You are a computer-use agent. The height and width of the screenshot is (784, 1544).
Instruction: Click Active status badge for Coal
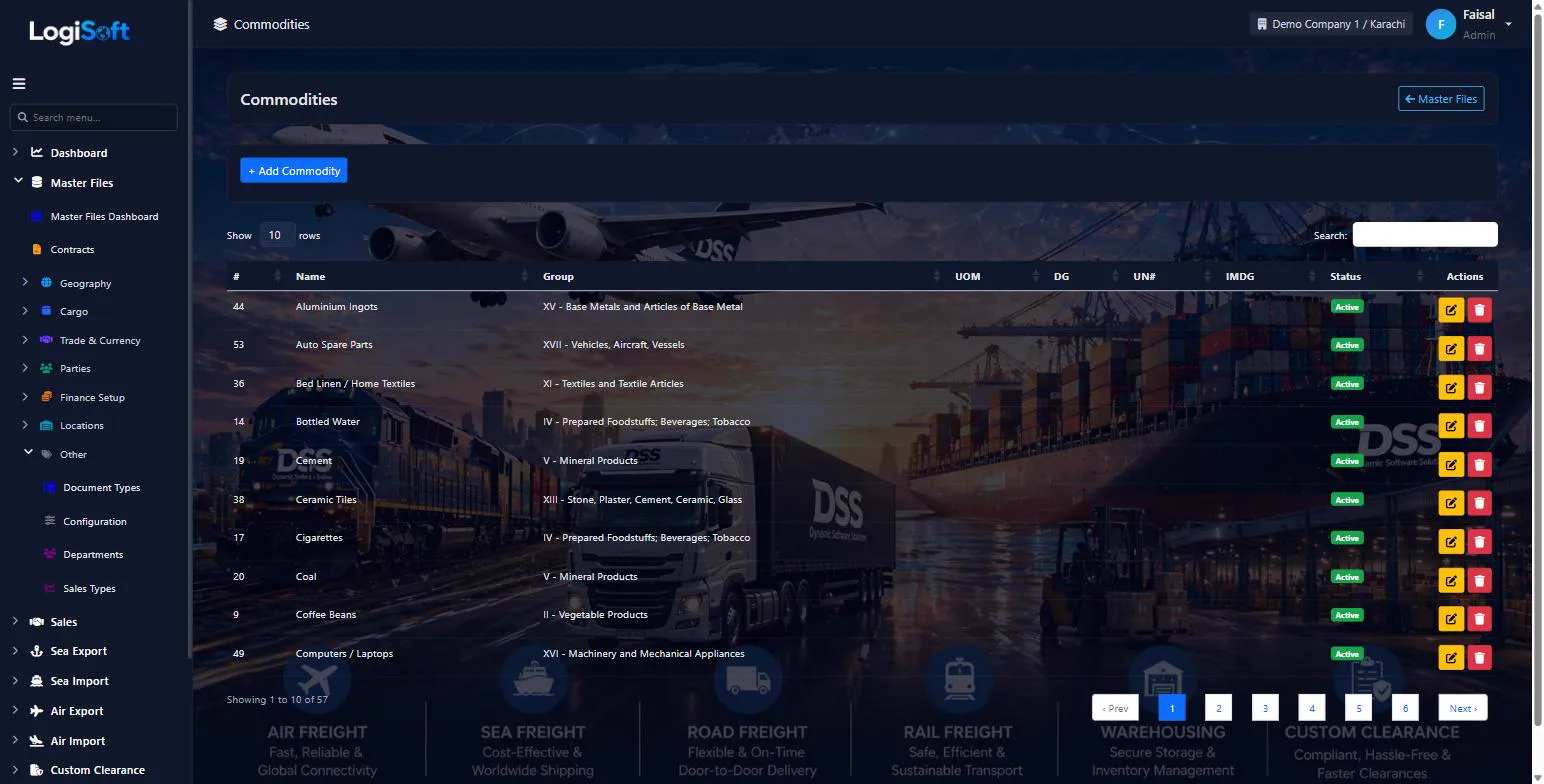1347,577
